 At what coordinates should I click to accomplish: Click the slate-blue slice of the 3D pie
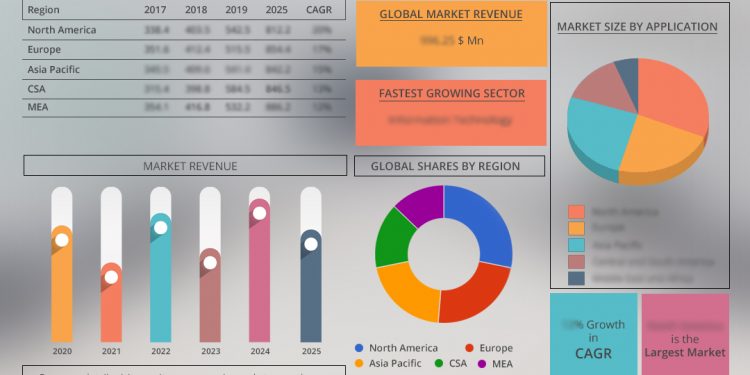pos(628,81)
